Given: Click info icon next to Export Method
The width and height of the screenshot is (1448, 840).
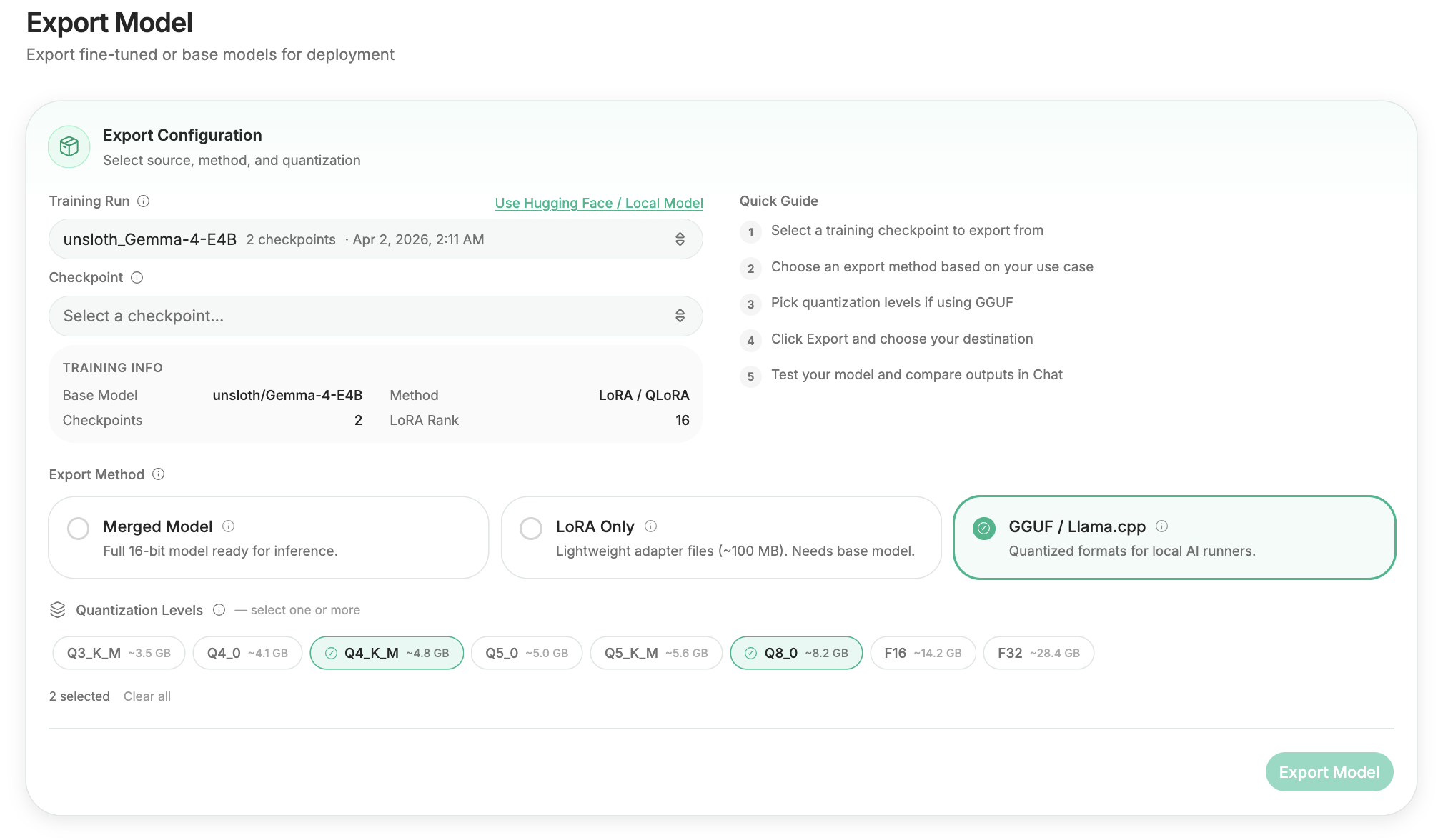Looking at the screenshot, I should [159, 474].
